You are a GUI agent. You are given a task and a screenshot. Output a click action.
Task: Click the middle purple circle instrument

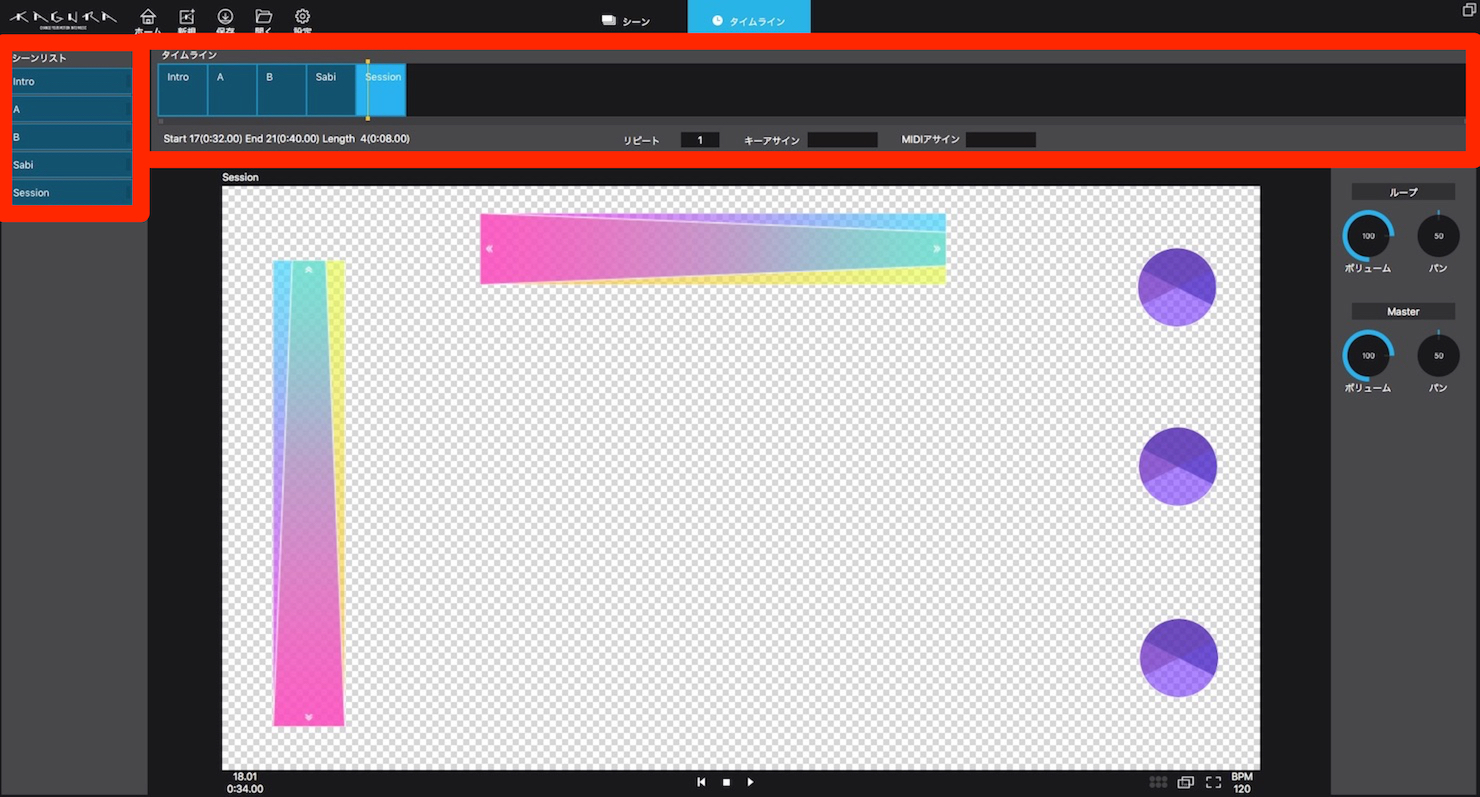[1178, 466]
